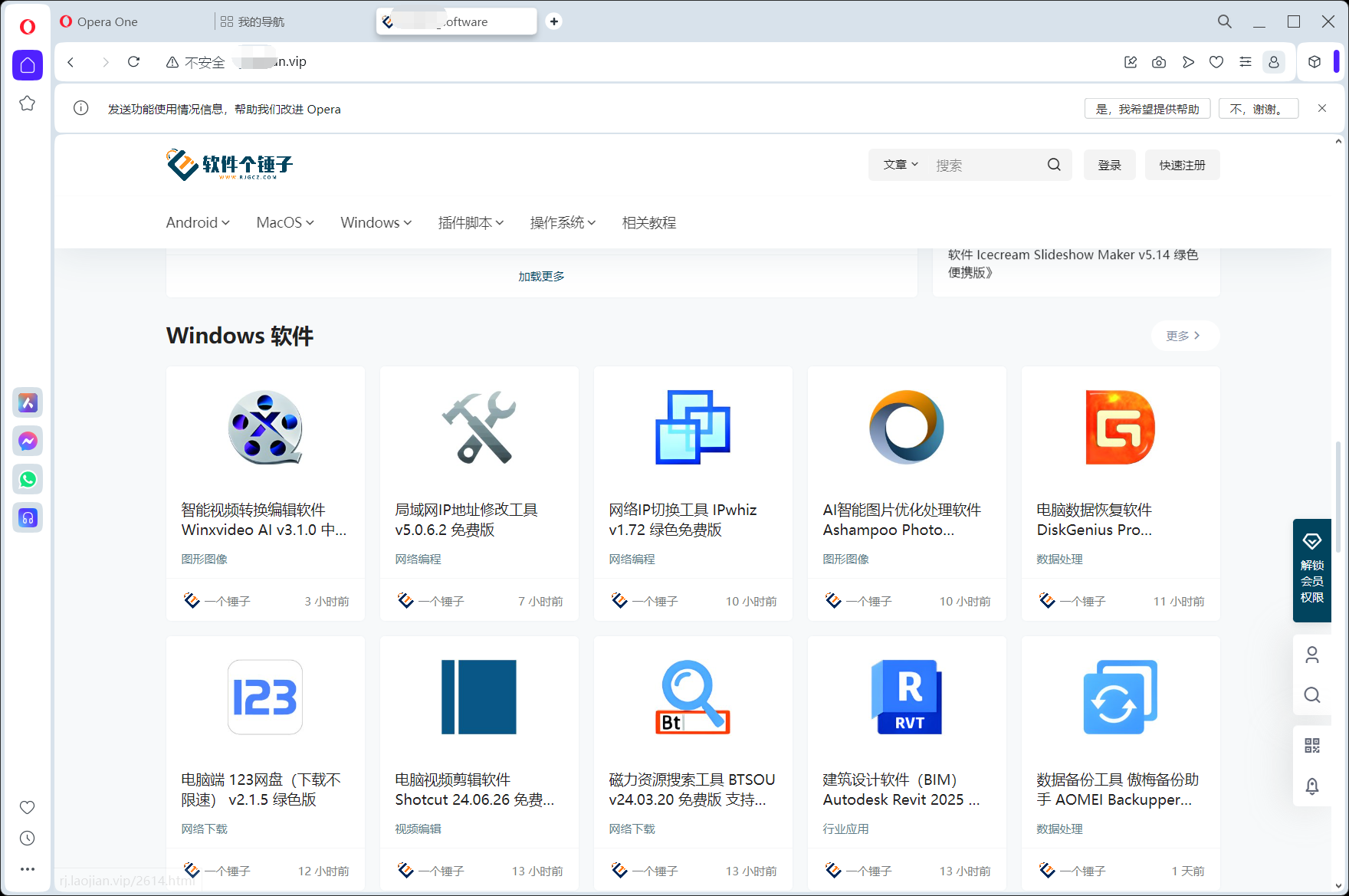This screenshot has height=896, width=1349.
Task: Go back to previous page
Action: (x=71, y=62)
